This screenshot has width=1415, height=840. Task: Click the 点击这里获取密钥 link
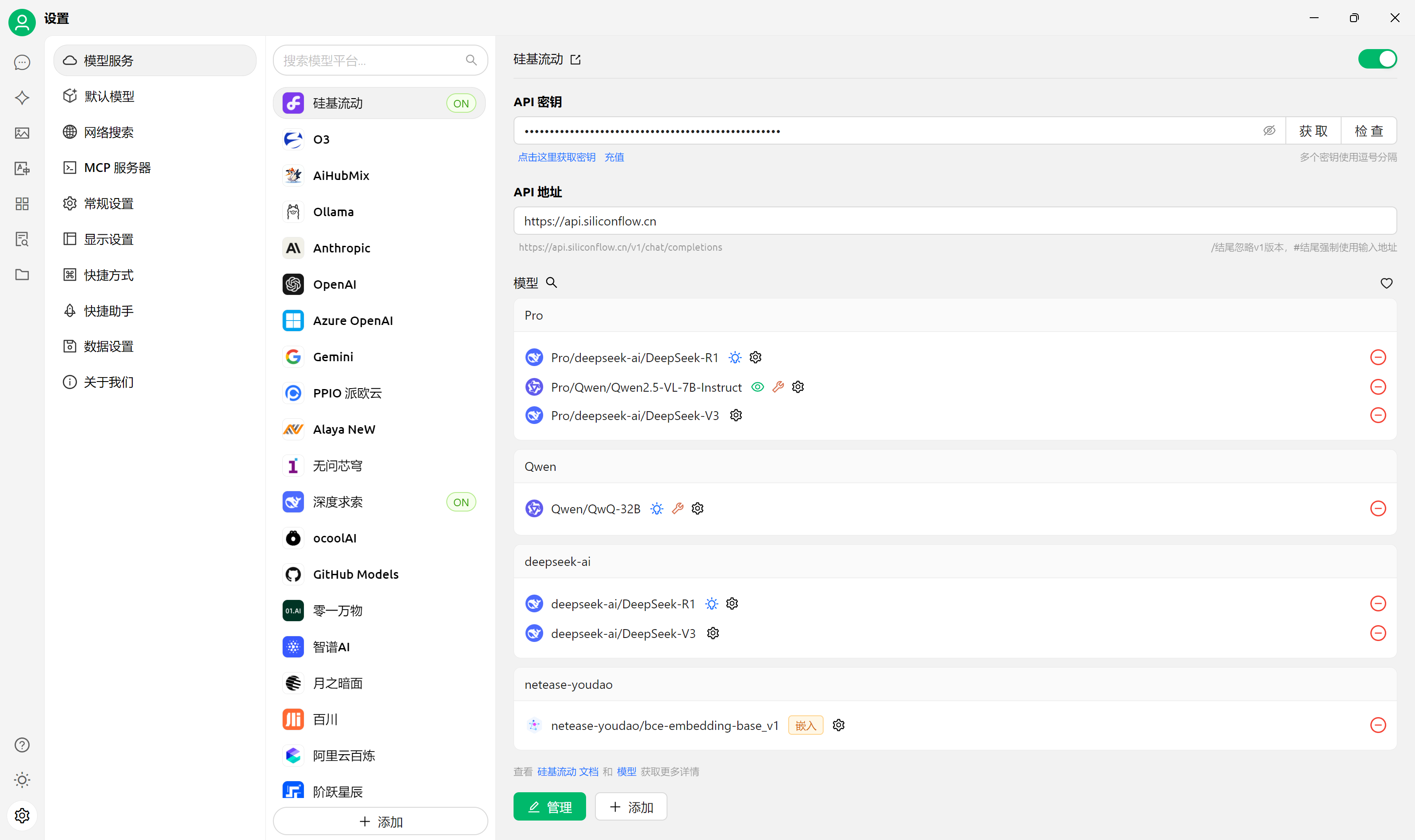[x=556, y=157]
